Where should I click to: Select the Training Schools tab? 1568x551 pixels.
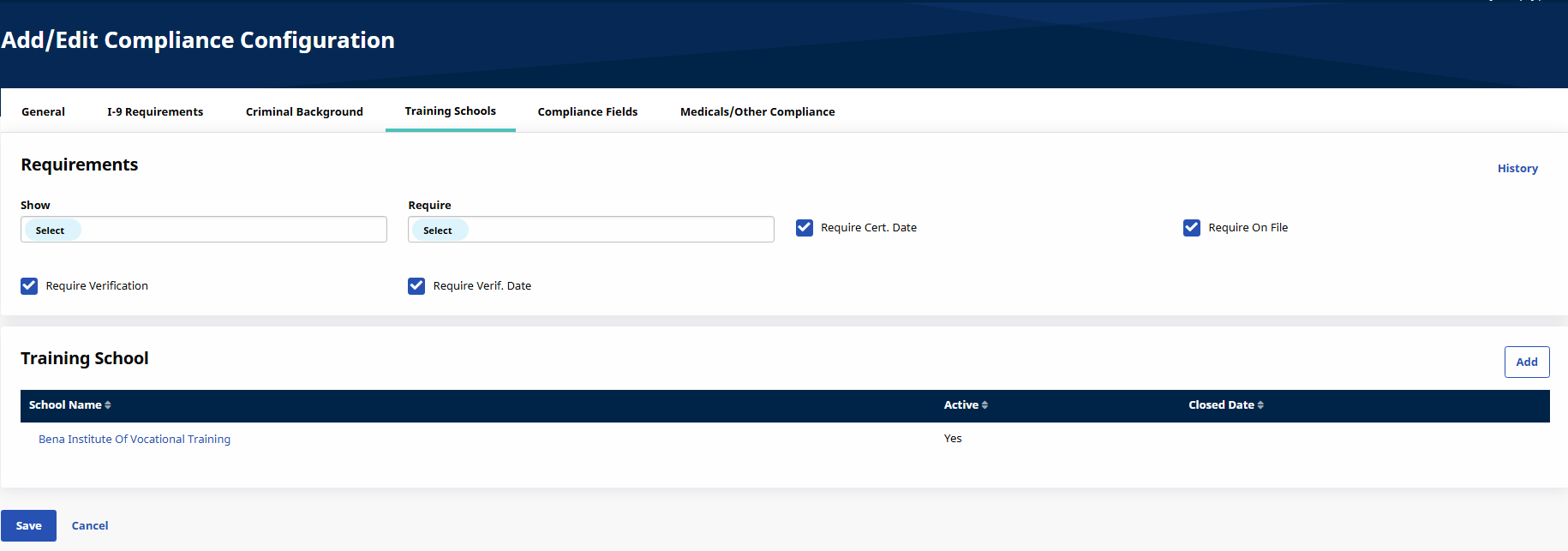[x=450, y=111]
